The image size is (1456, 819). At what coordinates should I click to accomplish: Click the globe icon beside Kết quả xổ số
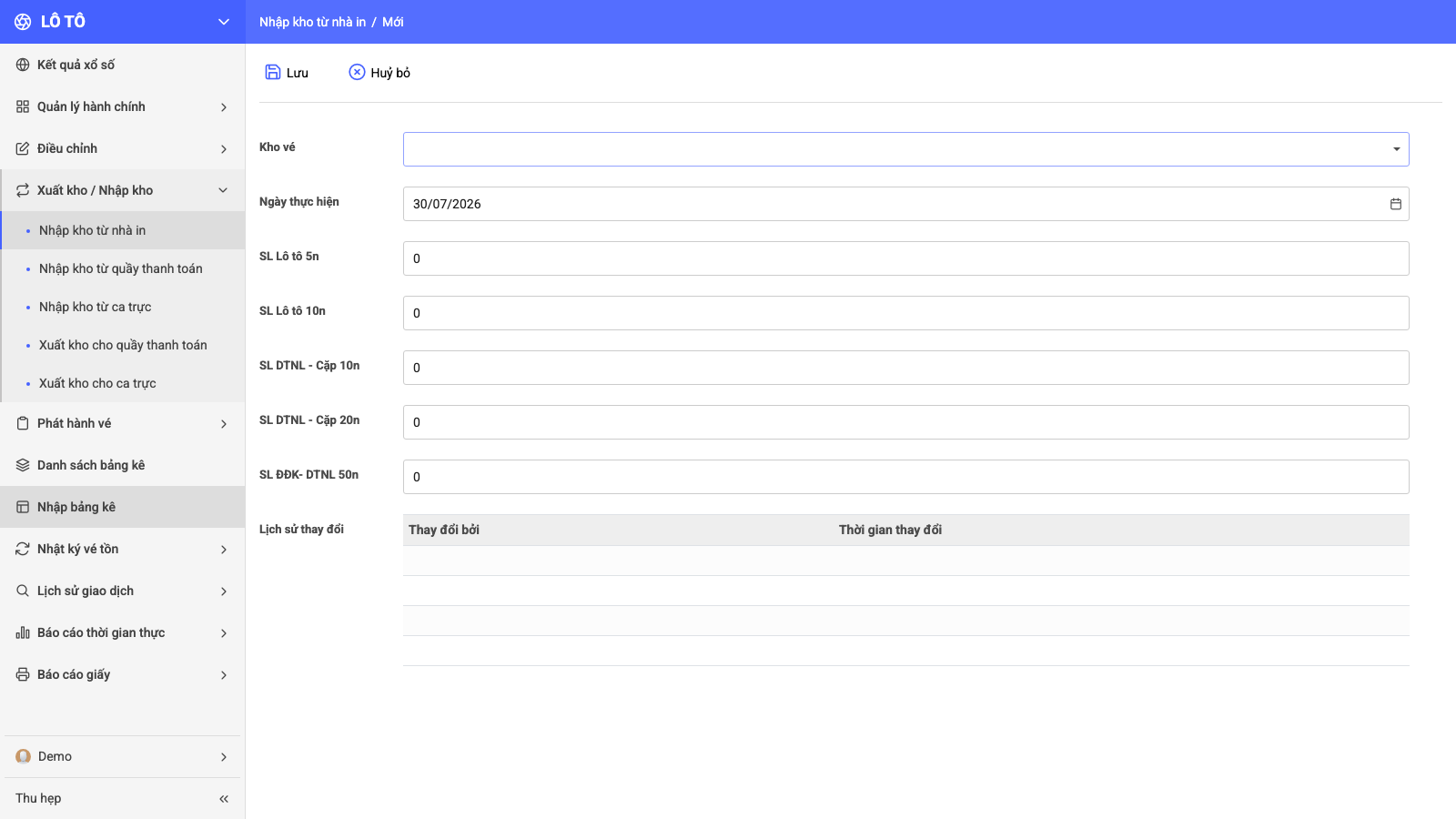click(x=23, y=65)
